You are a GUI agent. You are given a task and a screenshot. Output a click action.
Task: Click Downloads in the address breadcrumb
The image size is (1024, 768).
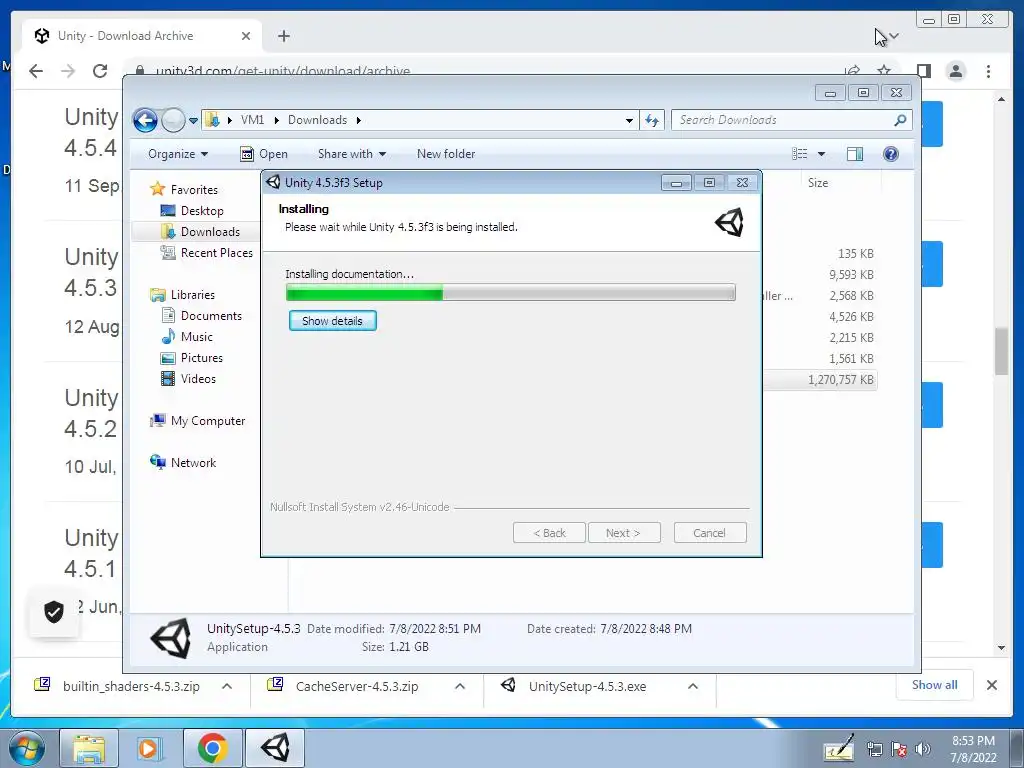[x=317, y=120]
